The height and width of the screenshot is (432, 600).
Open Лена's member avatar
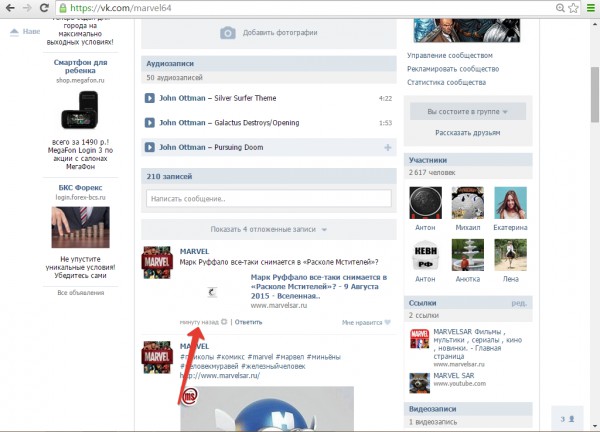pyautogui.click(x=510, y=255)
